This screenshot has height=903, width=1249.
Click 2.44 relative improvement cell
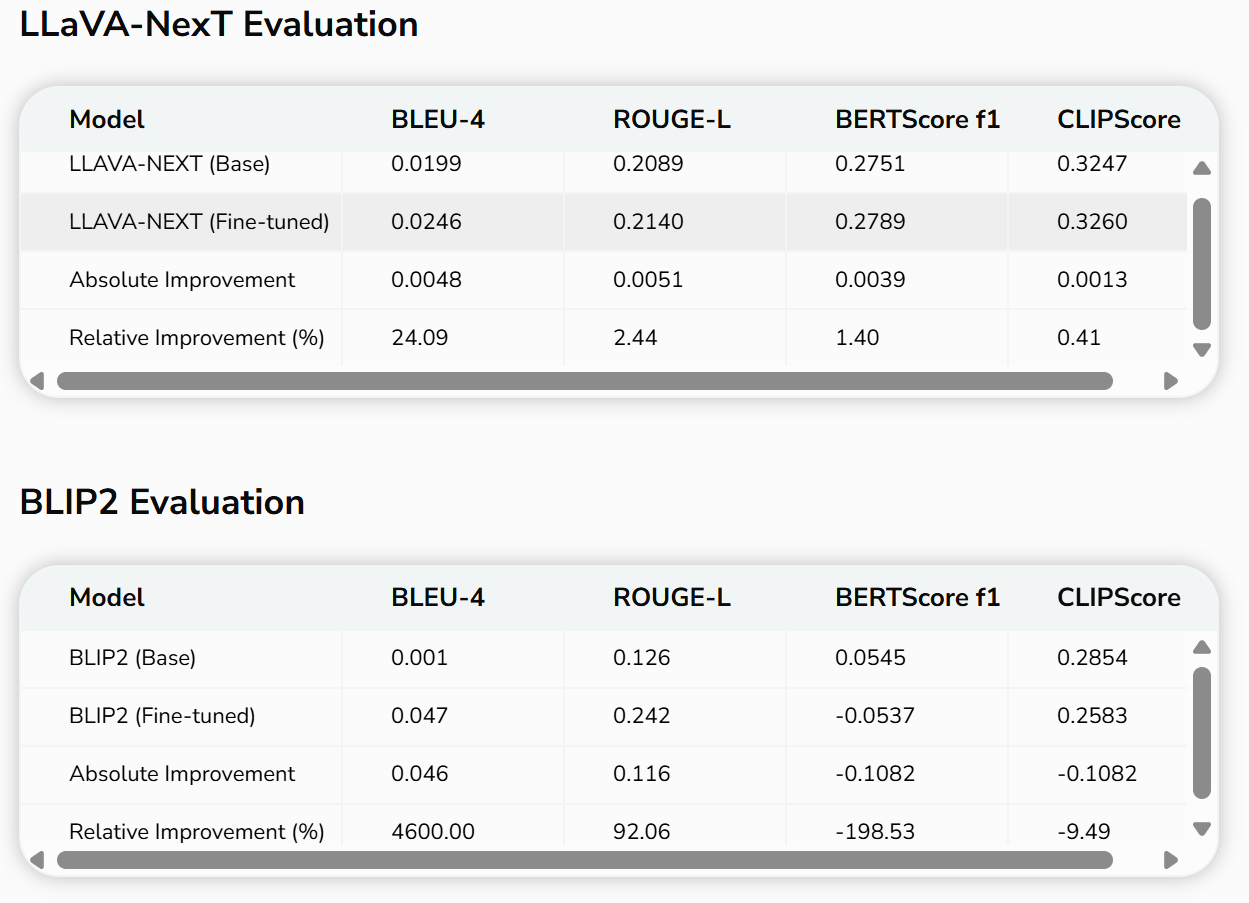pyautogui.click(x=635, y=338)
